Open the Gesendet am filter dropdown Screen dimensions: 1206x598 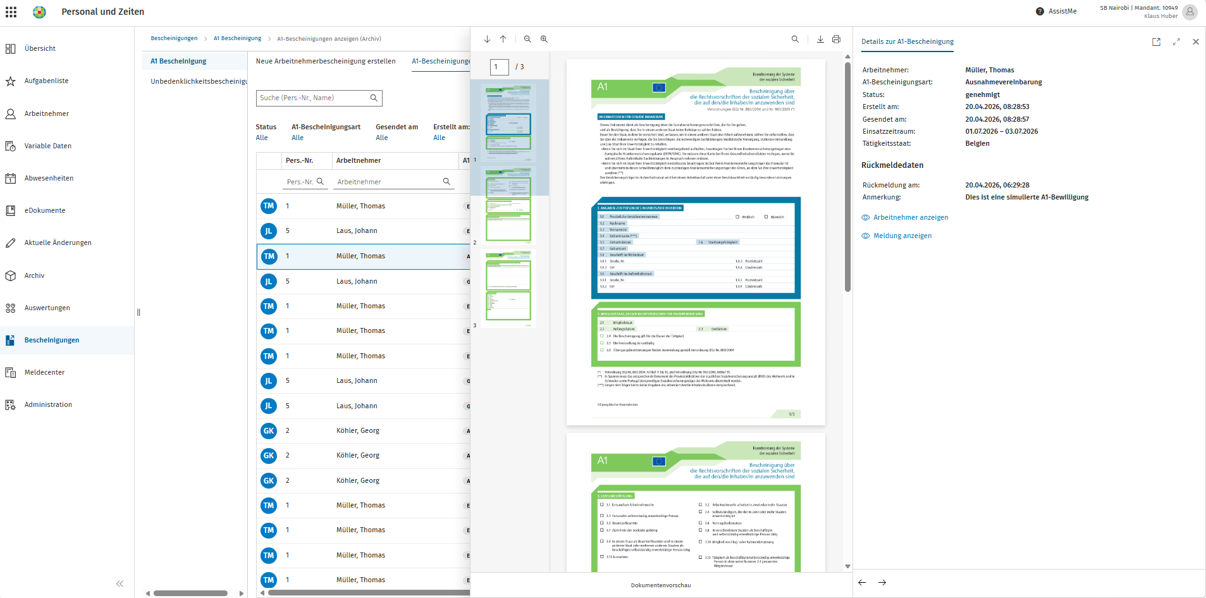point(397,132)
